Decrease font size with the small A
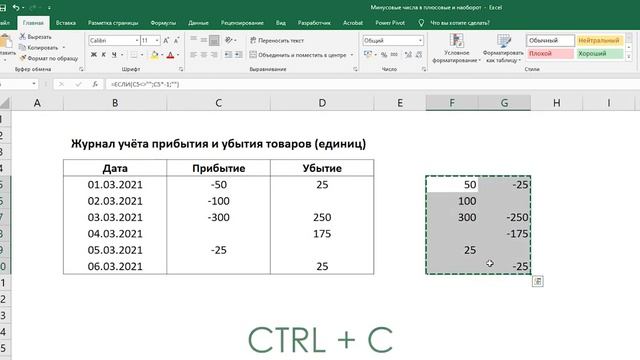The height and width of the screenshot is (360, 640). point(176,40)
